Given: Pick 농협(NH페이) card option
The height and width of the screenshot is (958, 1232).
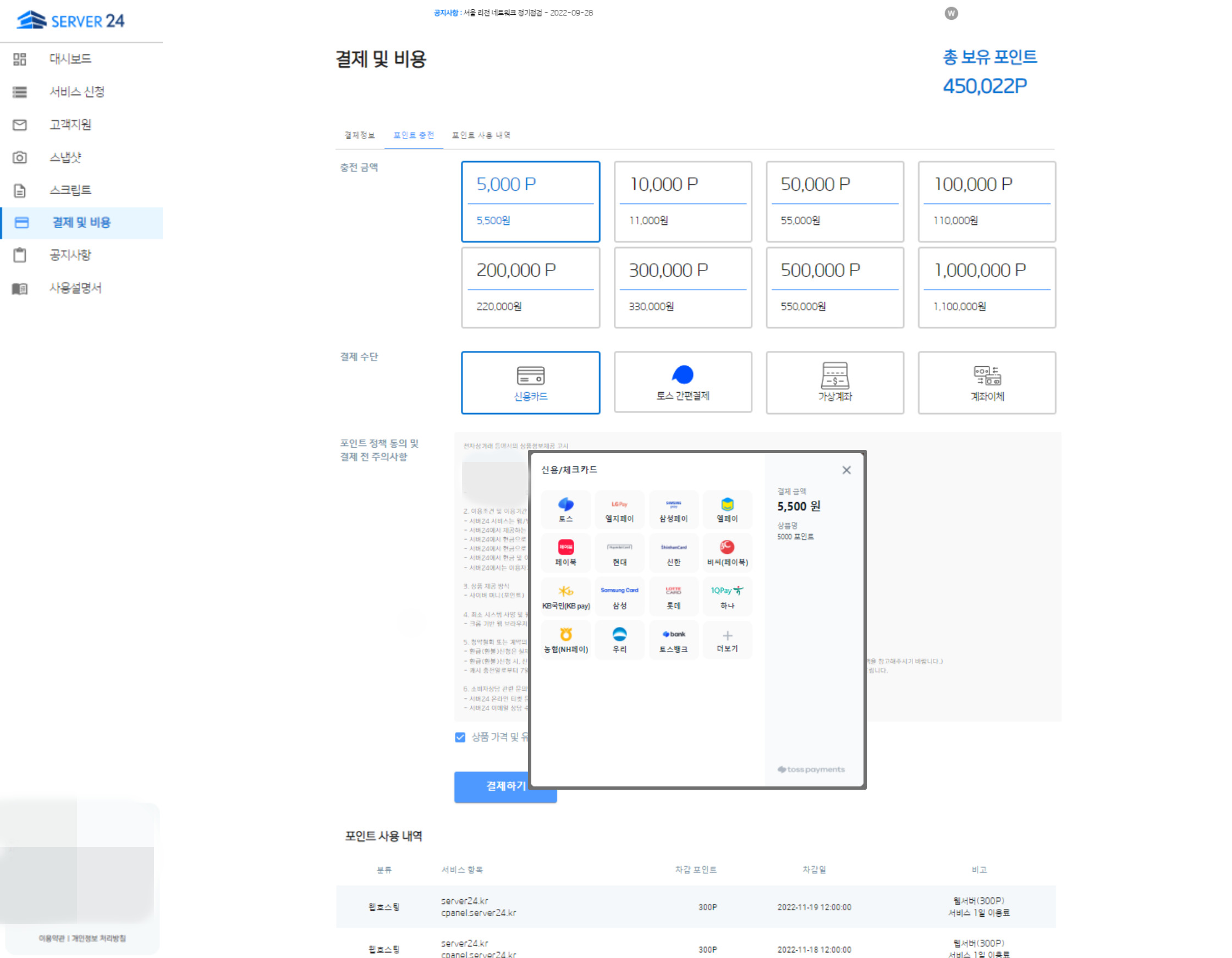Looking at the screenshot, I should click(x=566, y=640).
